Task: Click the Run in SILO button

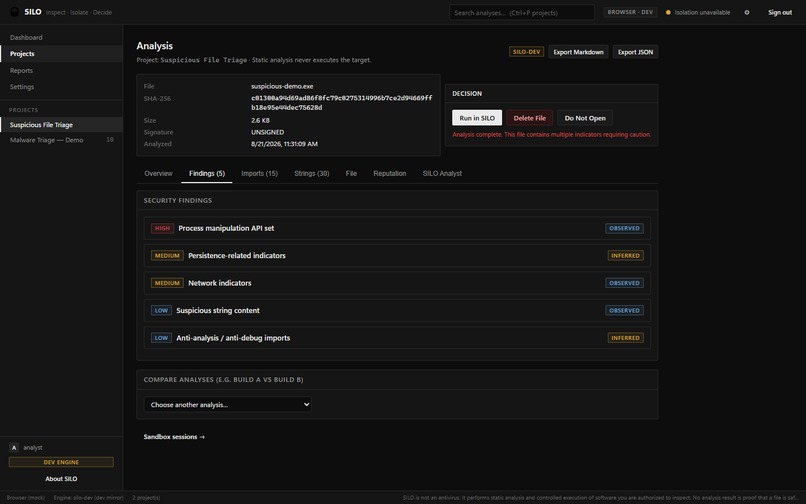Action: pos(477,118)
